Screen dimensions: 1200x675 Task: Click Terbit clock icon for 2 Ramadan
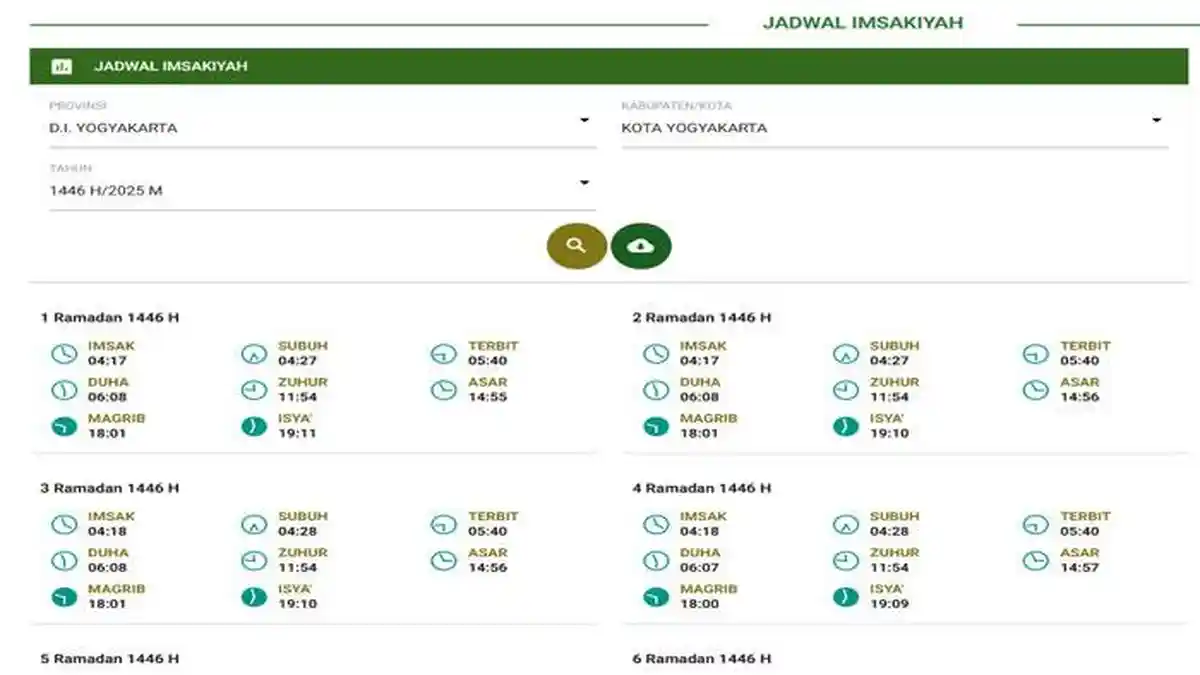(1036, 354)
